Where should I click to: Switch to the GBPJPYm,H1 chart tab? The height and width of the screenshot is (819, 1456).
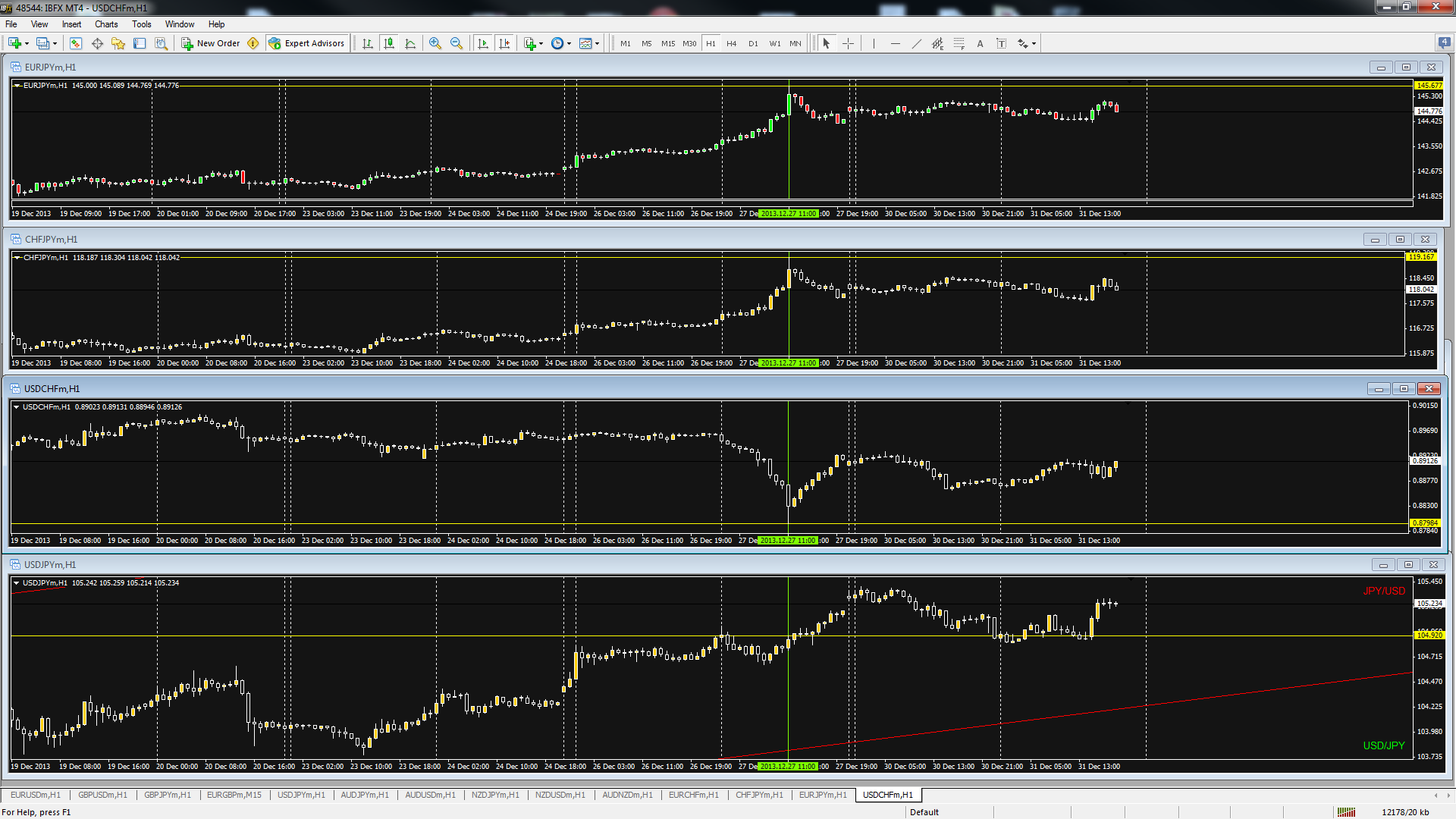pyautogui.click(x=167, y=795)
